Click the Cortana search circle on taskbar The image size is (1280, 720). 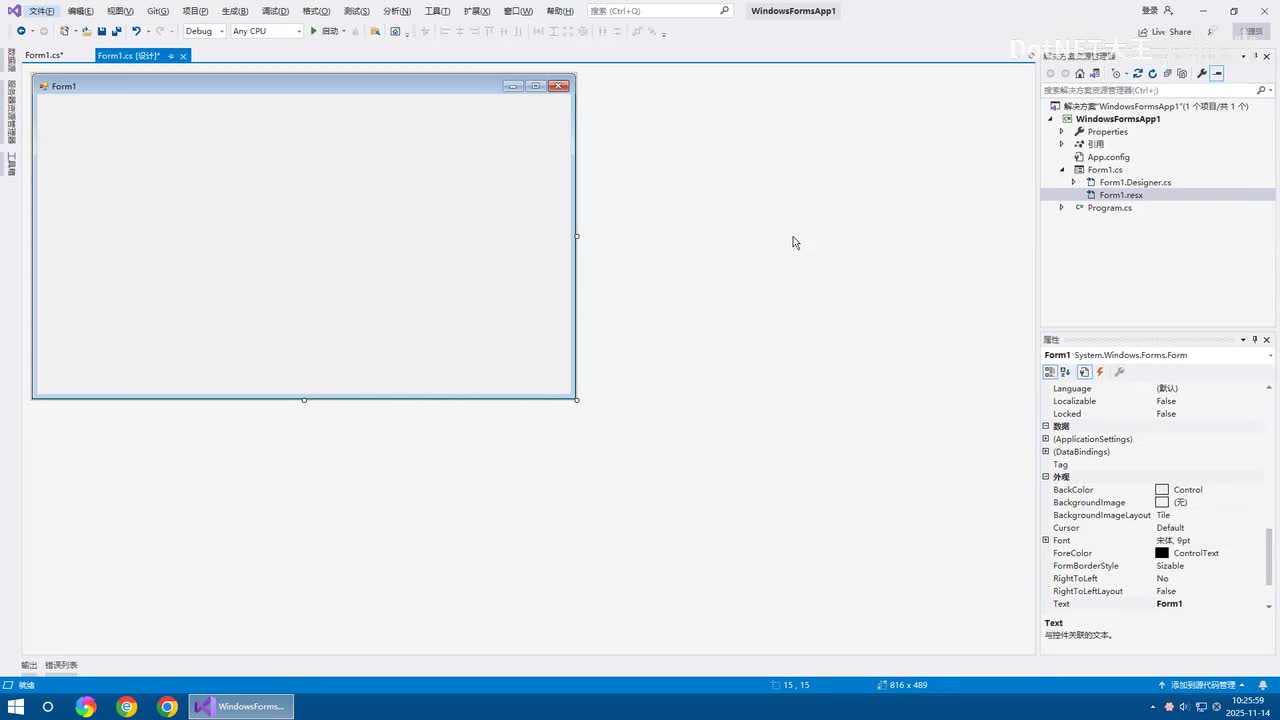click(47, 707)
